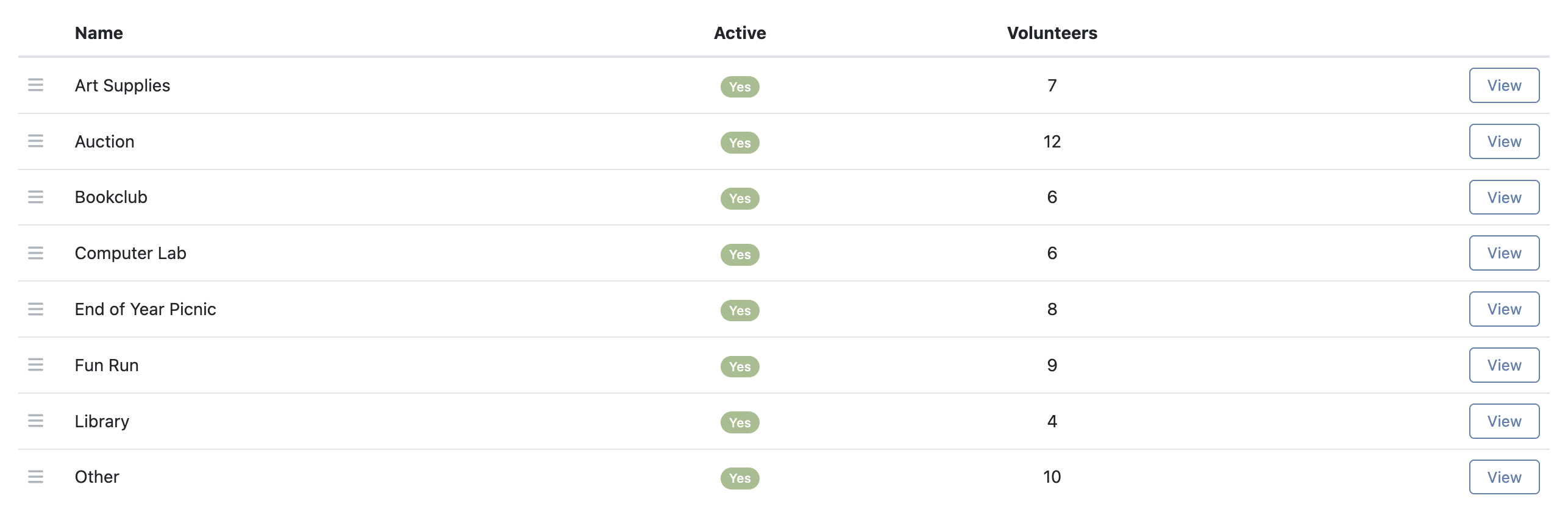Click the handle icon for End of Year Picnic
The height and width of the screenshot is (512, 1568).
tap(36, 309)
